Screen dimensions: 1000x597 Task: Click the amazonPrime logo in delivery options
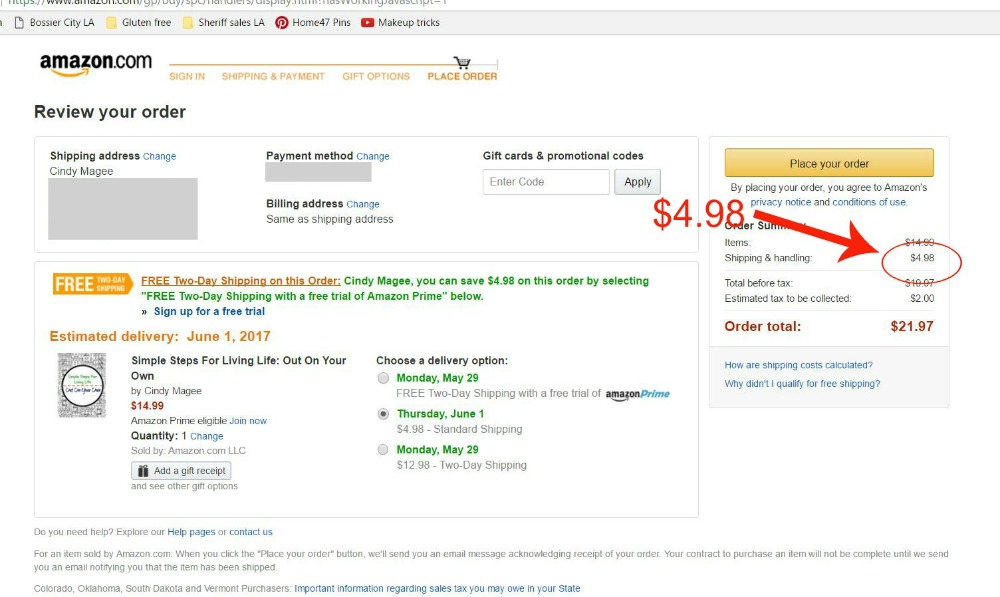640,393
